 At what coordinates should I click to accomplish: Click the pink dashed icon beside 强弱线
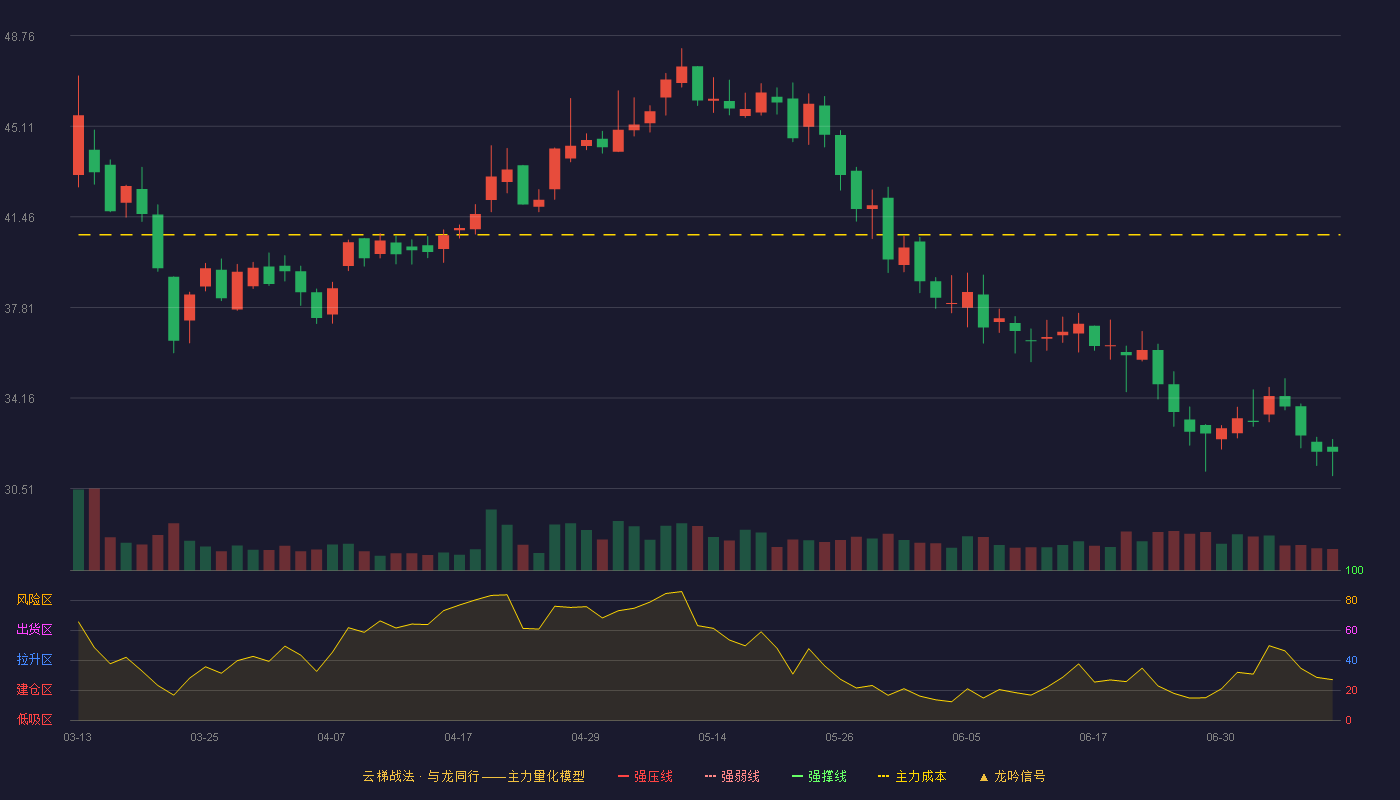711,777
